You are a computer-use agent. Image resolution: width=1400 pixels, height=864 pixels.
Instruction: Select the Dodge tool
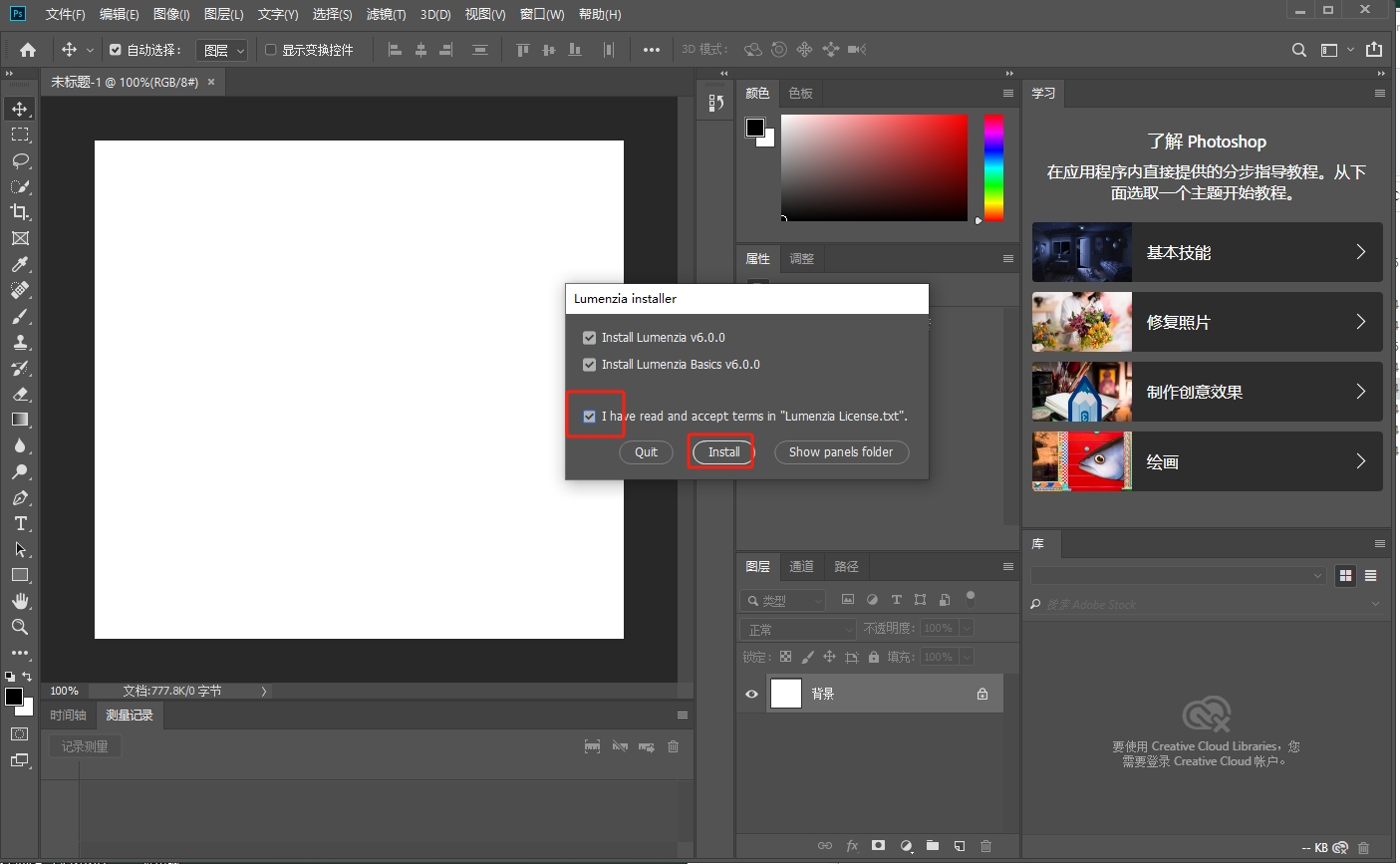click(20, 471)
